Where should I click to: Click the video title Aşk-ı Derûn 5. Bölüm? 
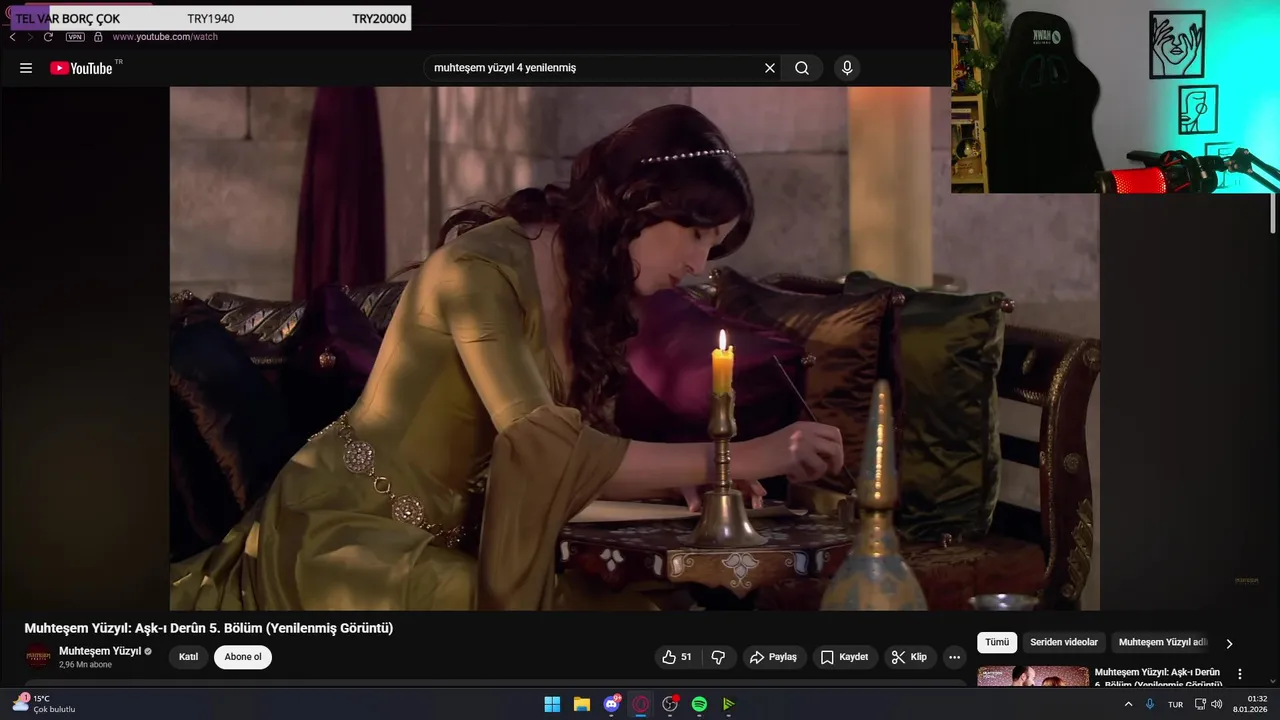click(x=209, y=628)
